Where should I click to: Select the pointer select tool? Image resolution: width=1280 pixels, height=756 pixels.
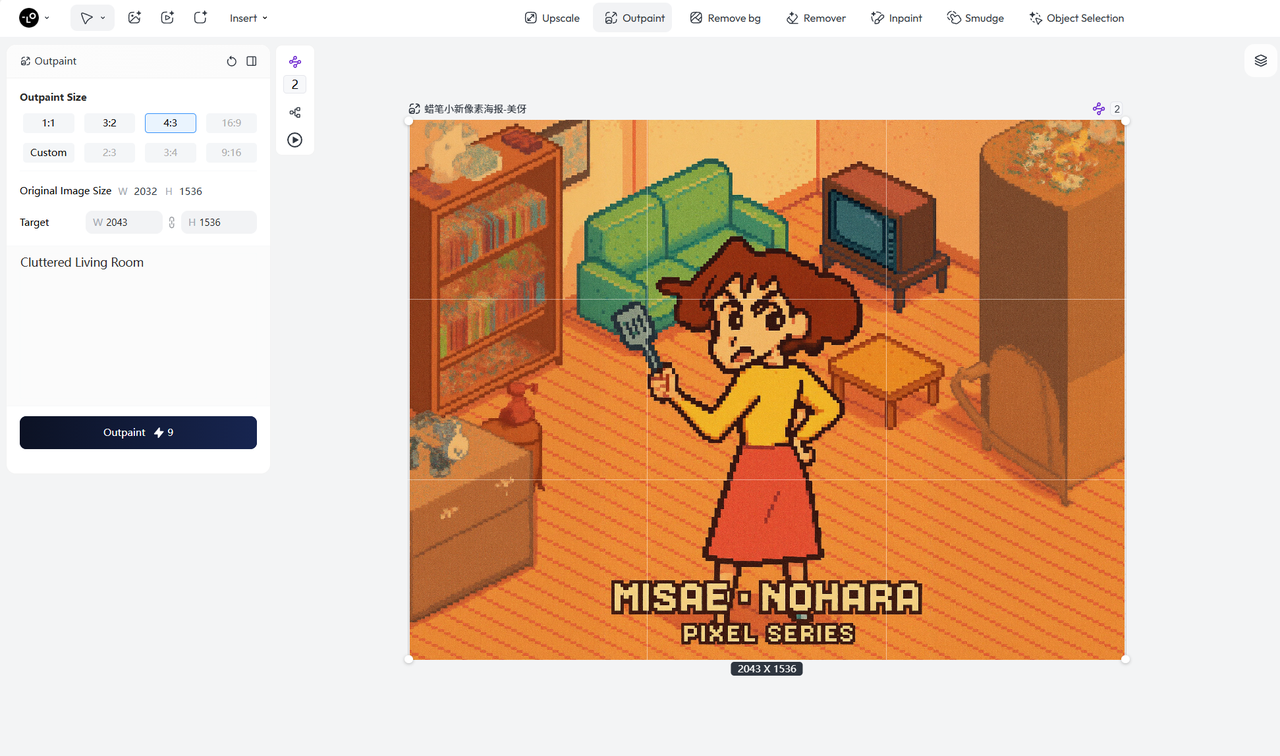pos(87,18)
